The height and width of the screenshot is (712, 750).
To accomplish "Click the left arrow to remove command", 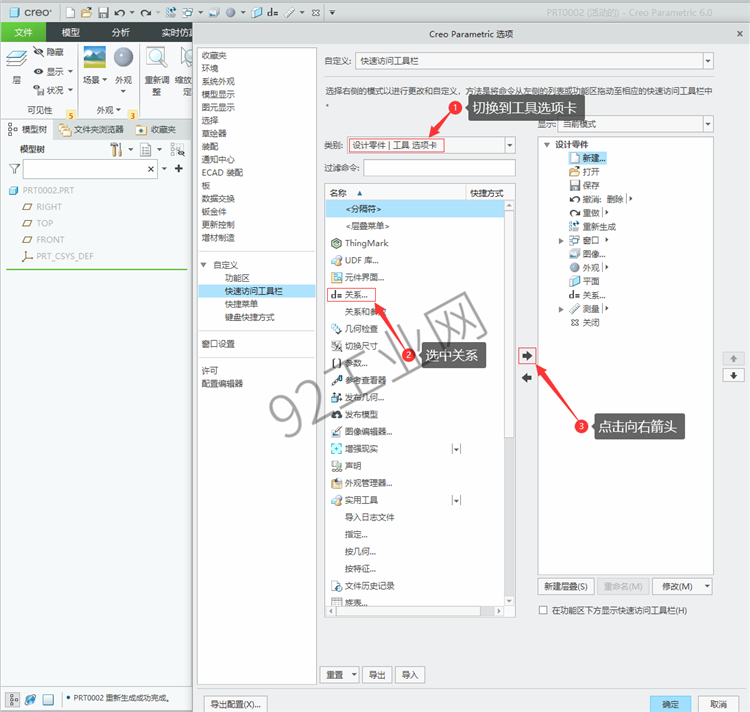I will 527,378.
